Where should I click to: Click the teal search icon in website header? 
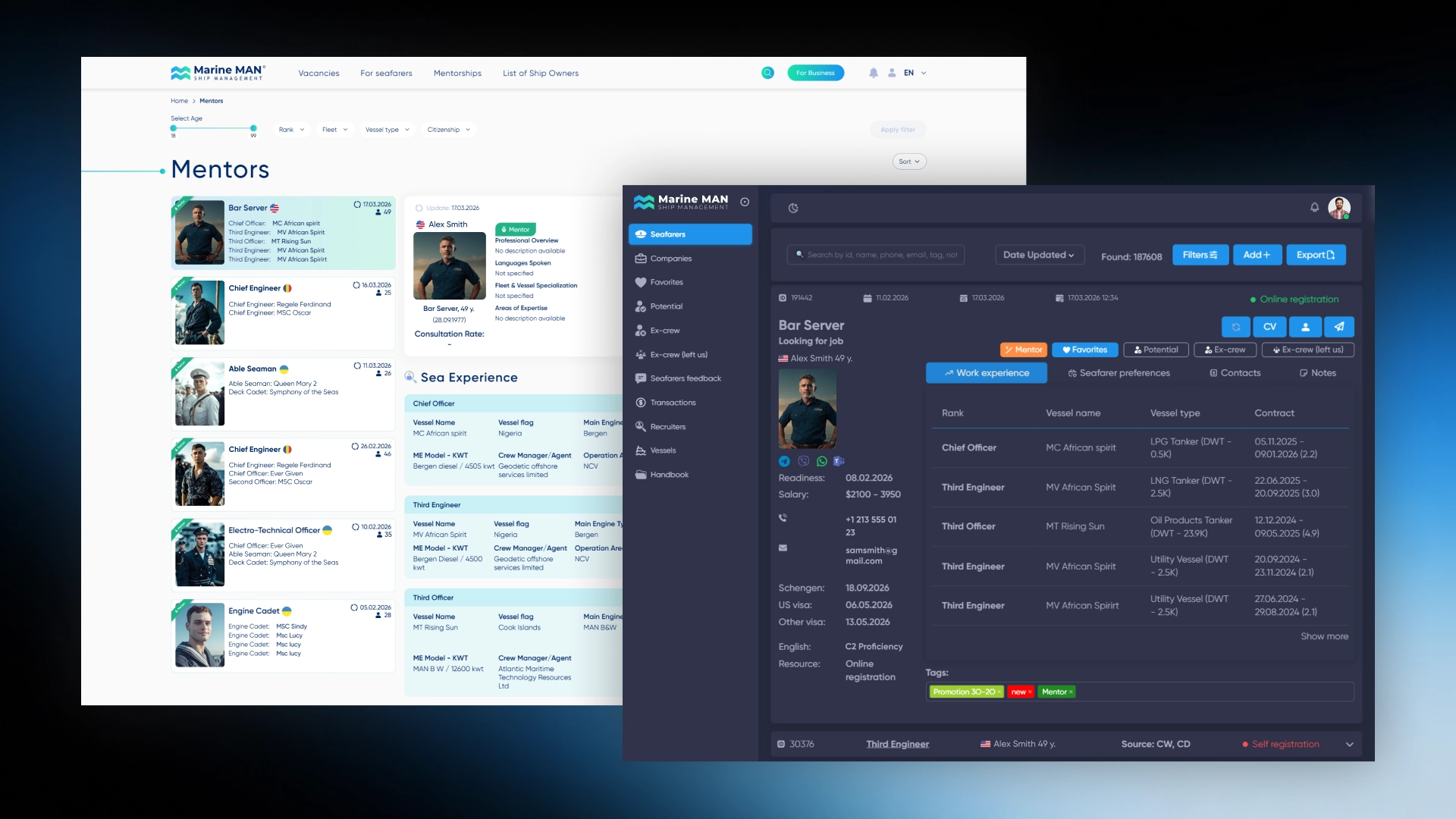tap(767, 73)
